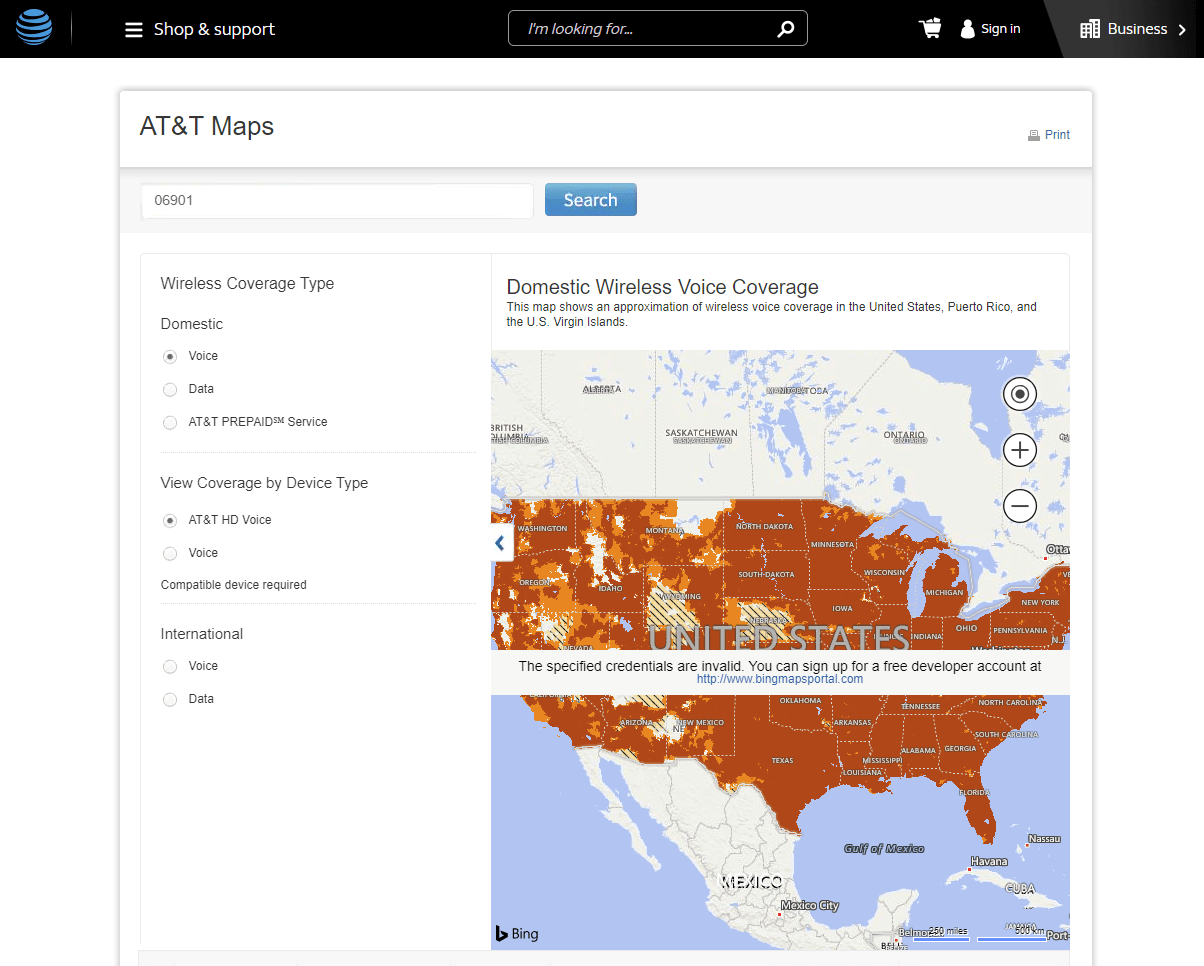Select the Domestic Data radio button

click(170, 389)
